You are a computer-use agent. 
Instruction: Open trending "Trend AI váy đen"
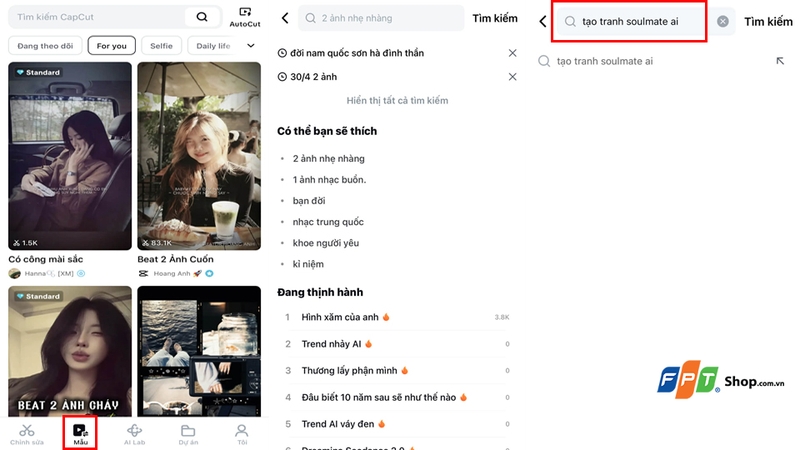click(x=397, y=424)
